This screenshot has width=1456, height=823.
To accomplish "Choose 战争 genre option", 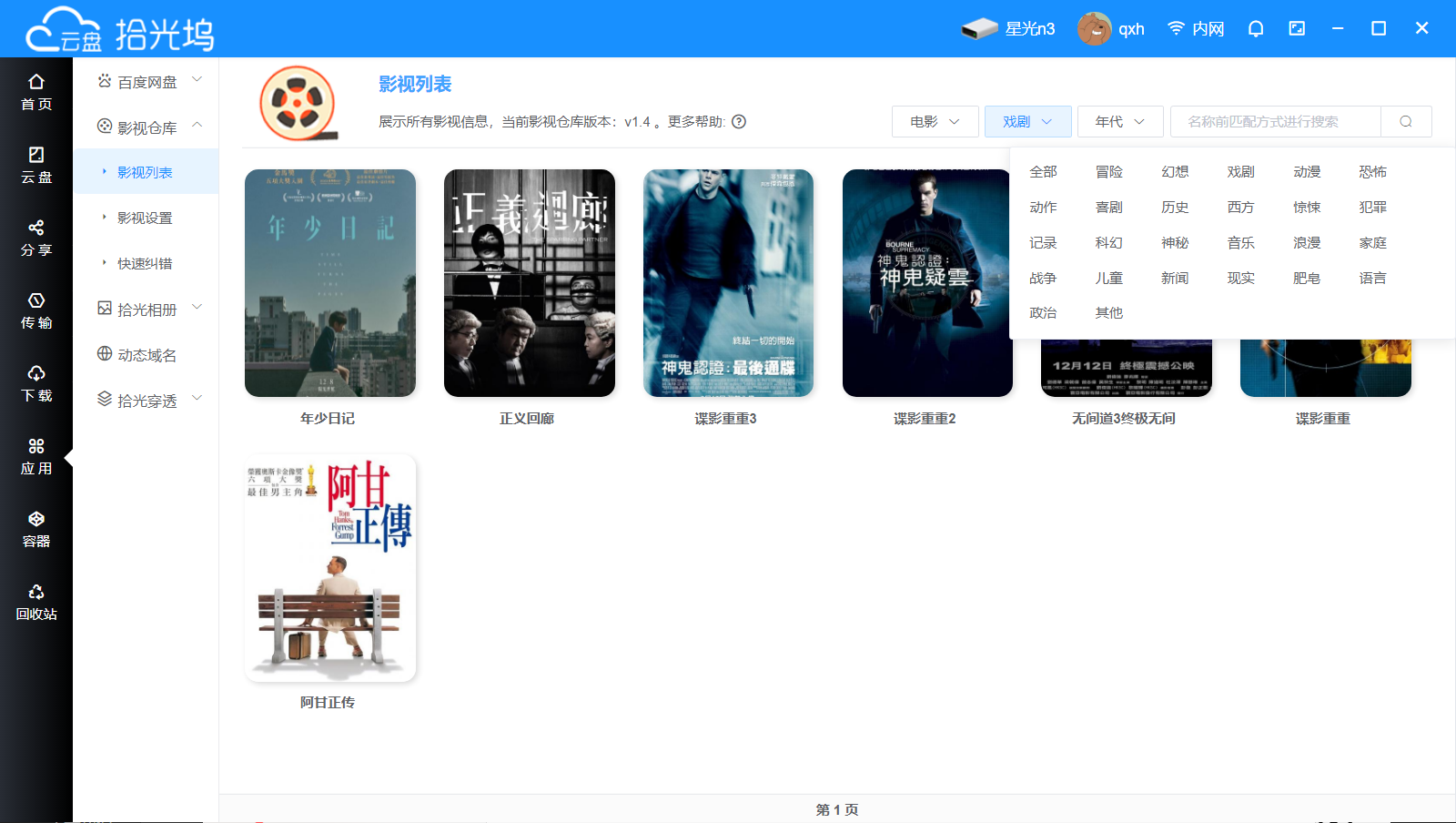I will point(1043,278).
